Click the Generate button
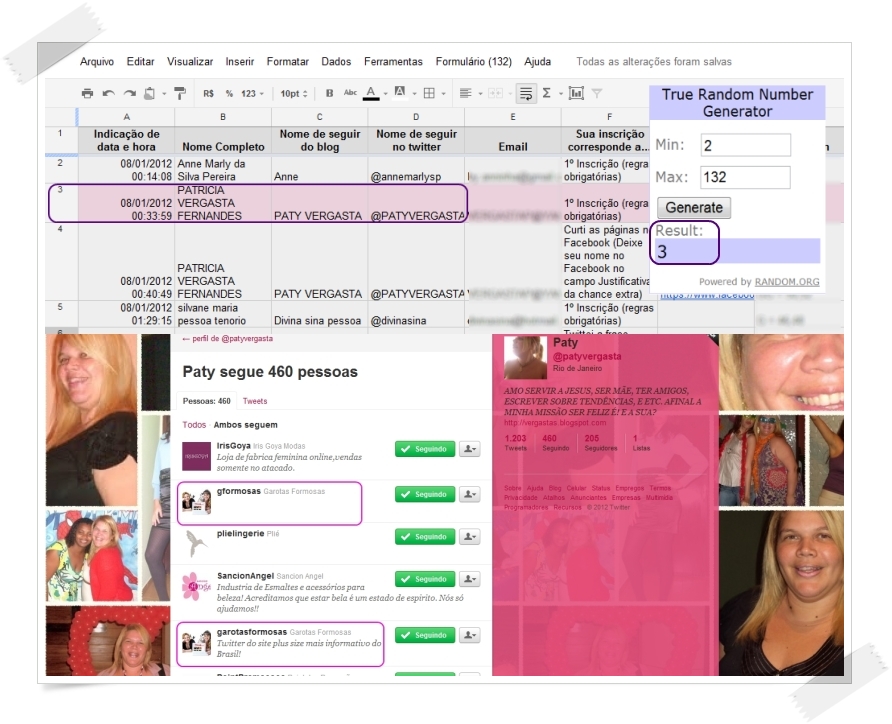892x724 pixels. (694, 208)
